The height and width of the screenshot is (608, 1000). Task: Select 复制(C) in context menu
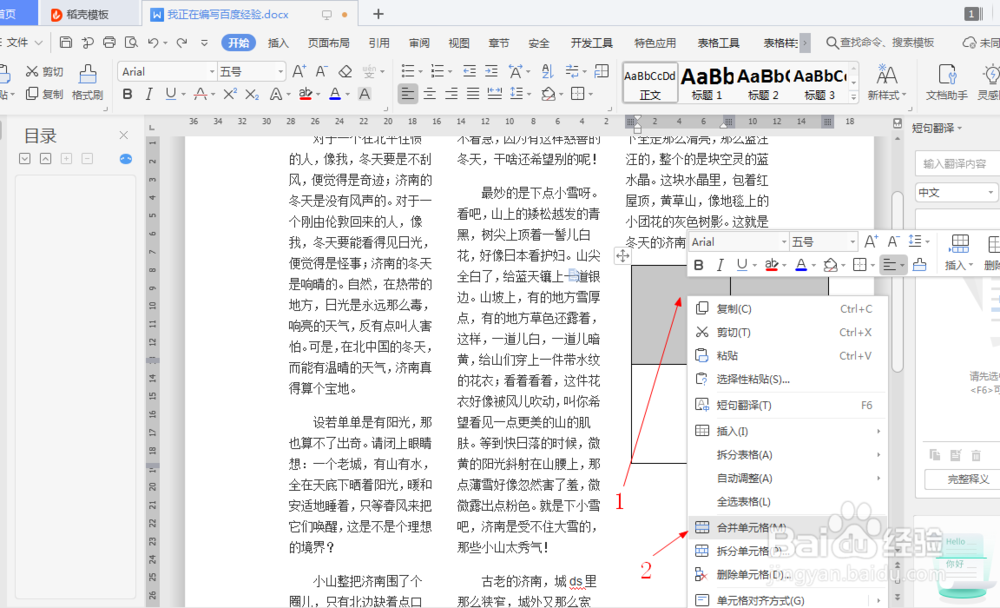click(x=788, y=309)
